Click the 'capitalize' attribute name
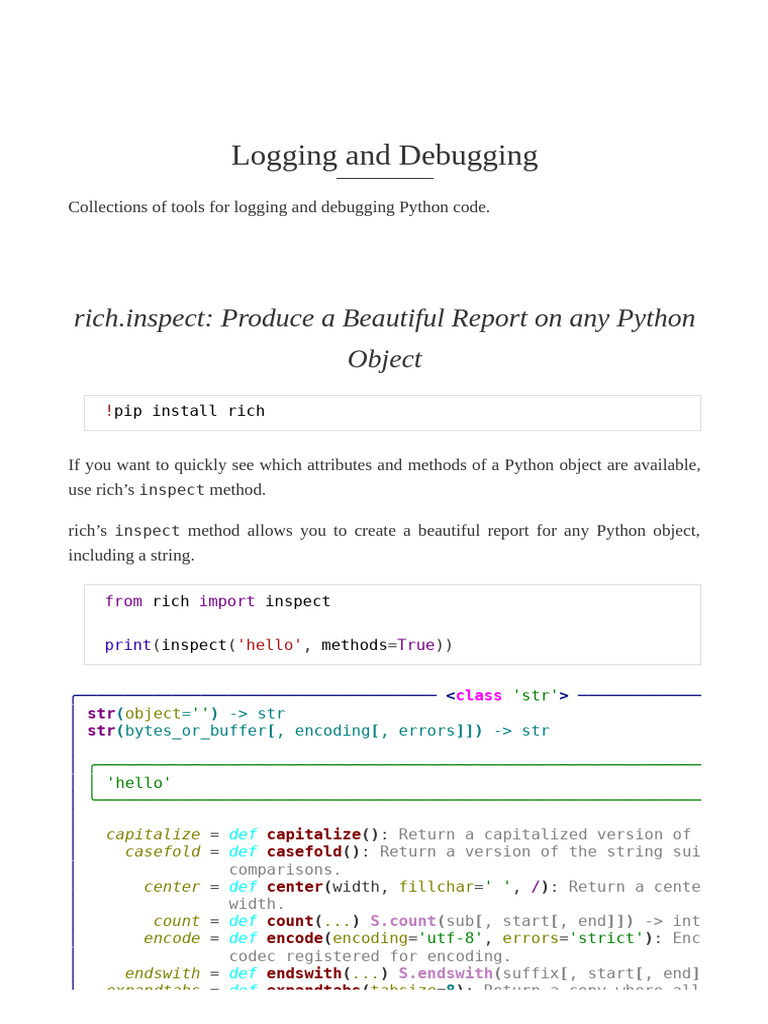This screenshot has width=768, height=1024. point(153,835)
